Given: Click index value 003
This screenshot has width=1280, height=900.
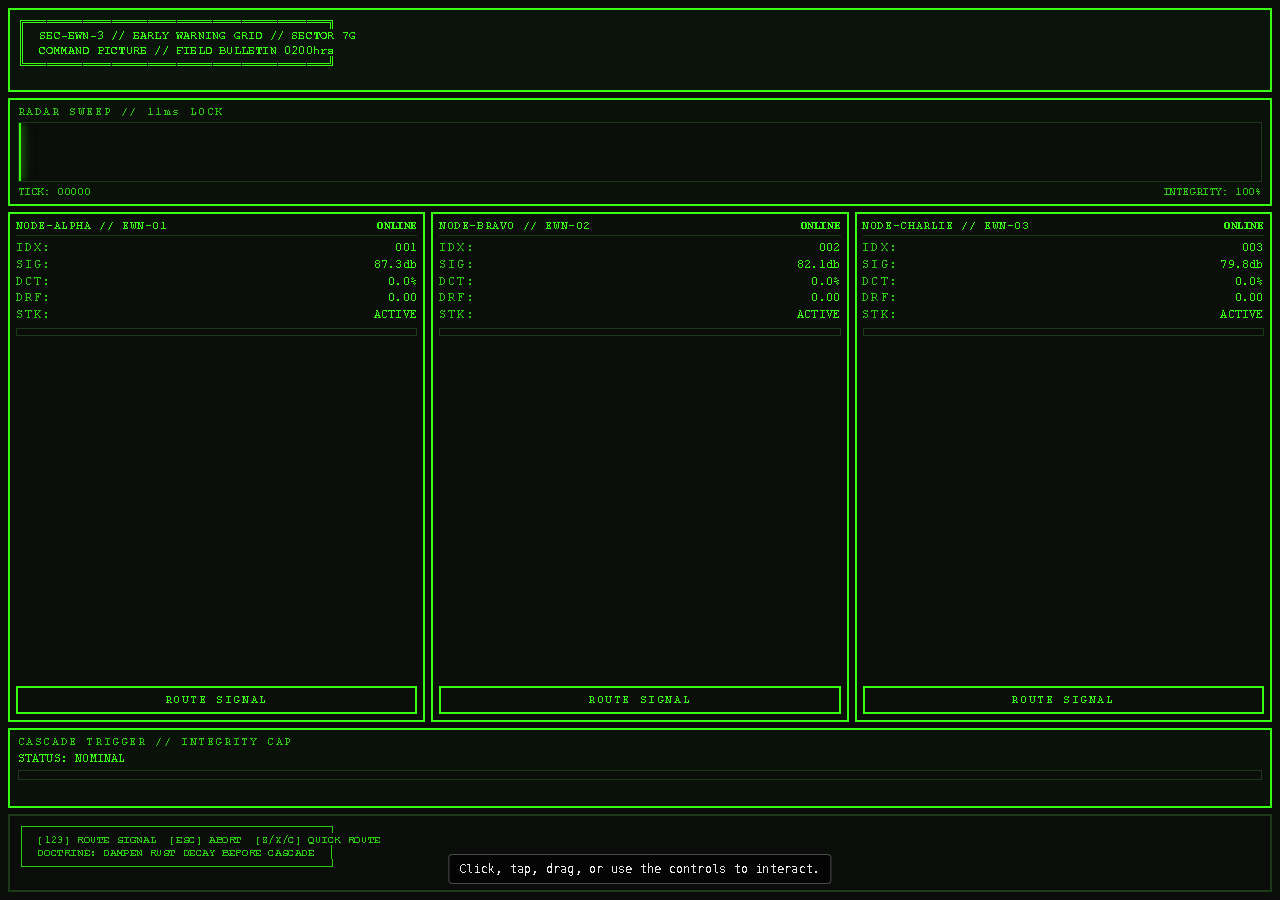Looking at the screenshot, I should click(x=1253, y=248).
